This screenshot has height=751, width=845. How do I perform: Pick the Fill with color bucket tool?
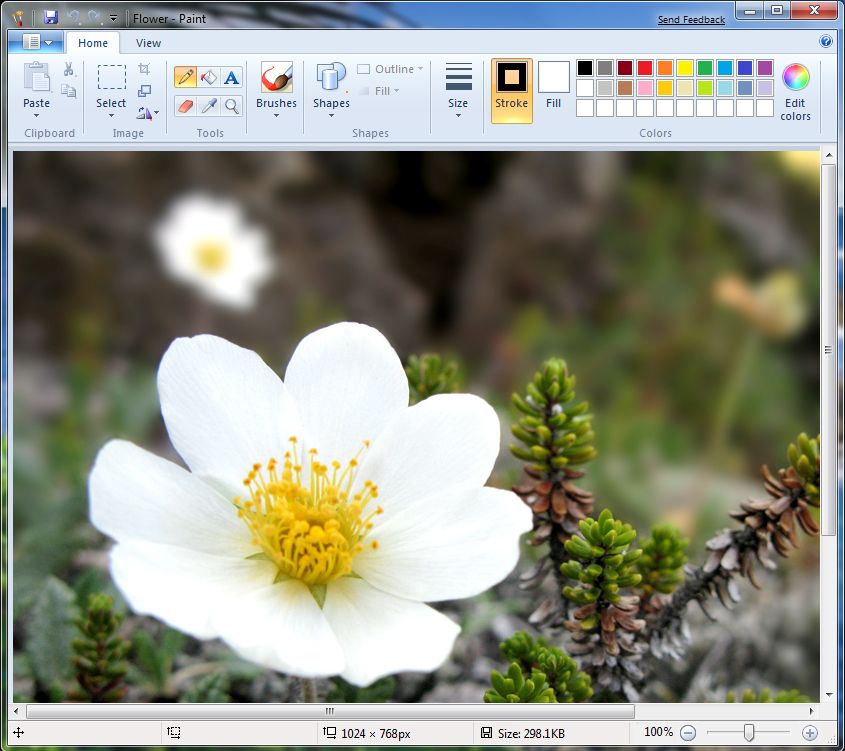pos(208,78)
